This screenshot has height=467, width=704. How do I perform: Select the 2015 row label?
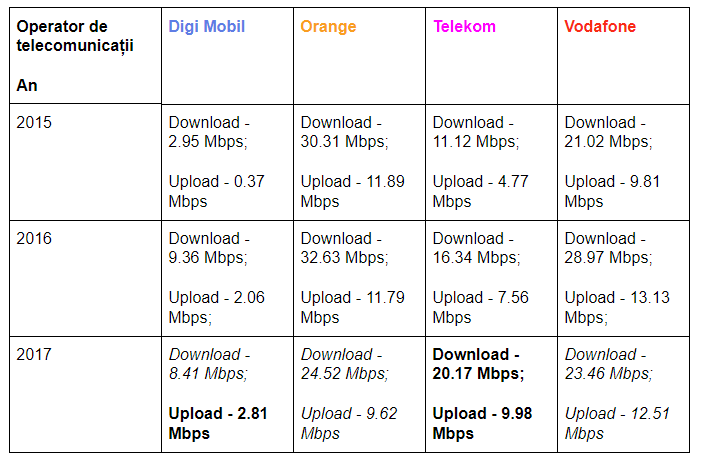click(34, 123)
